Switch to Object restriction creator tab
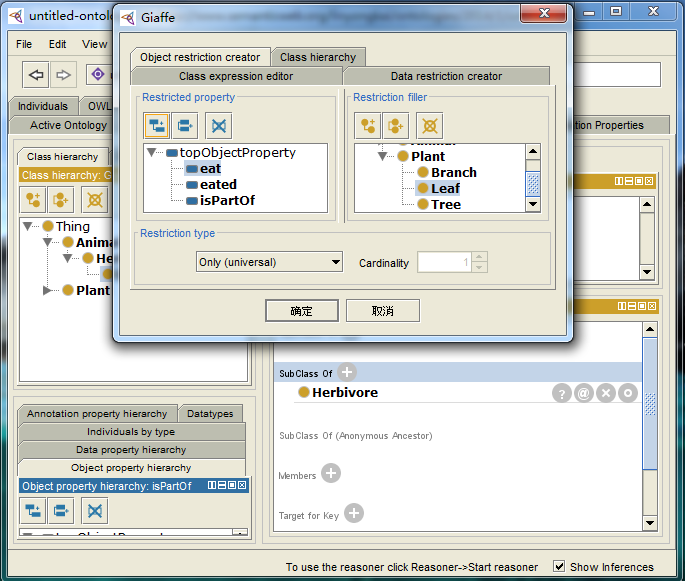The width and height of the screenshot is (685, 581). [200, 57]
